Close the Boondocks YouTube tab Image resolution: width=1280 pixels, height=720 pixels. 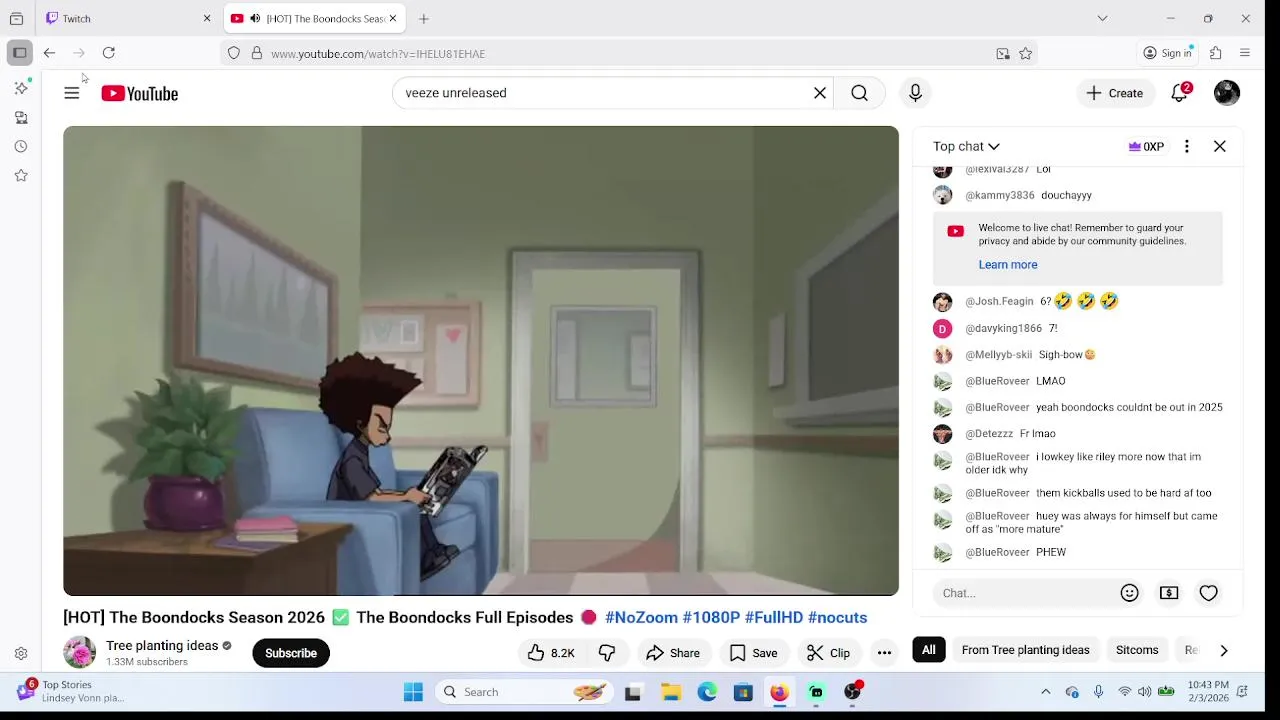tap(393, 18)
